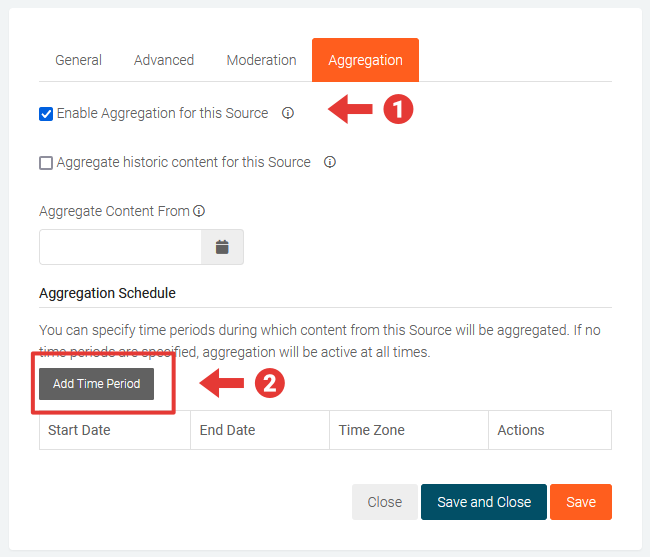Click info icon next to Aggregate Content From
Viewport: 650px width, 557px height.
[199, 211]
